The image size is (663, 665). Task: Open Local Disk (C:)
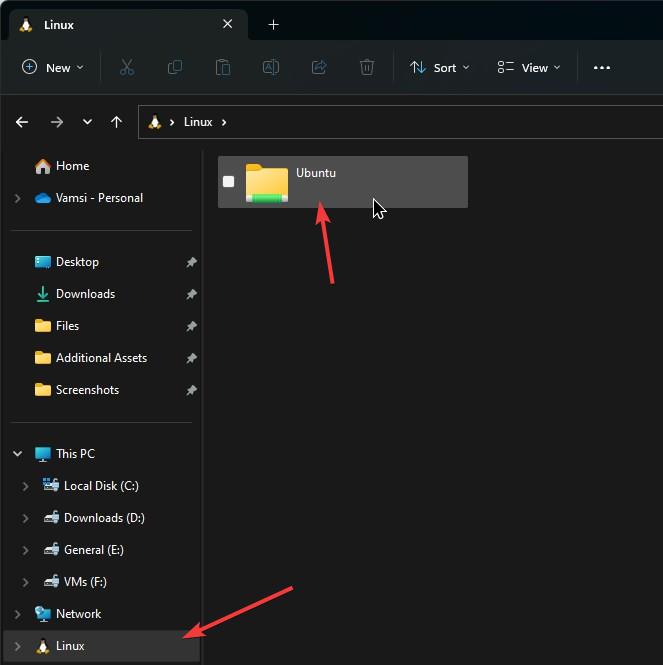pos(101,486)
